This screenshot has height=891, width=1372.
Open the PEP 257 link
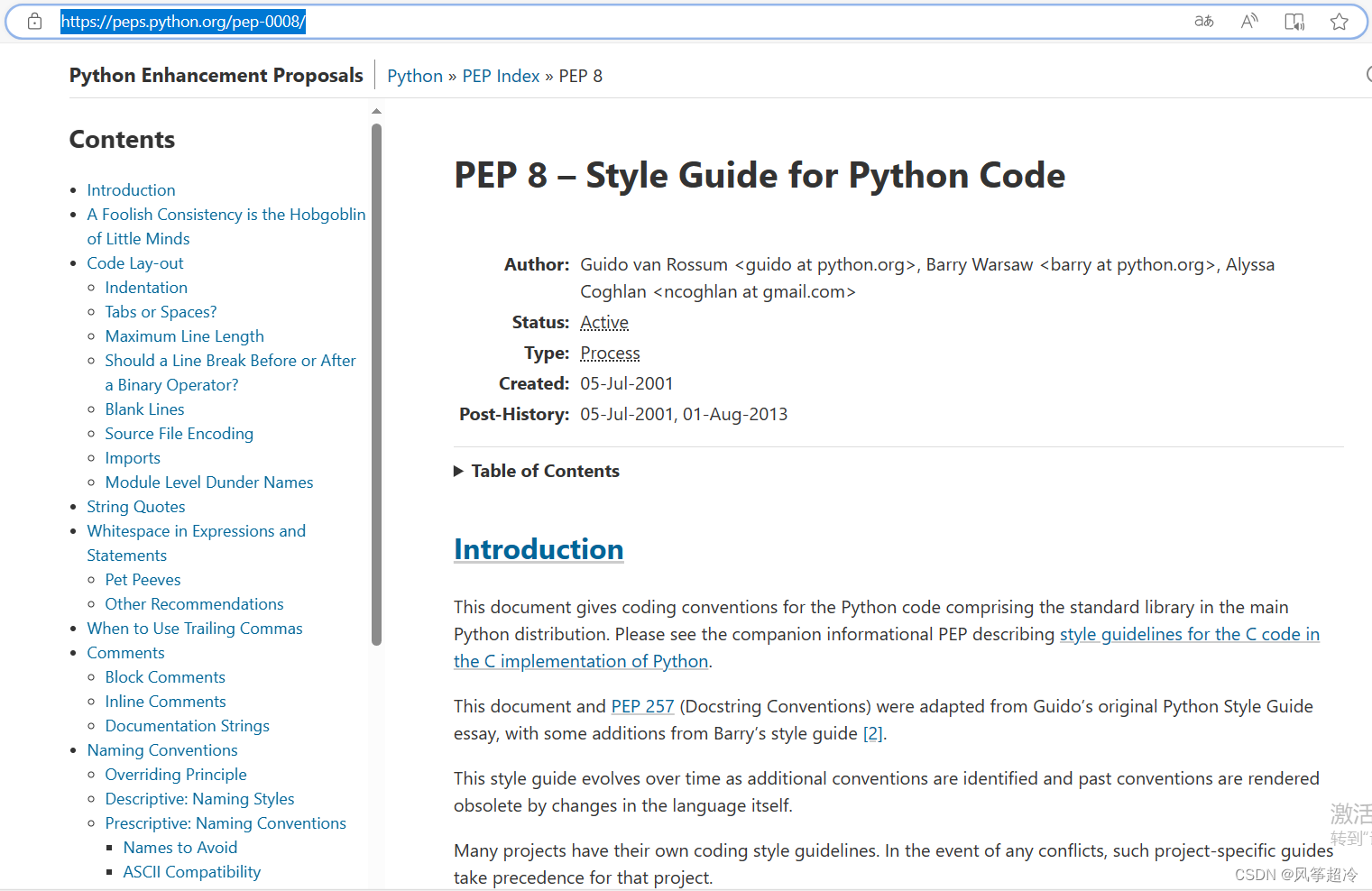point(643,706)
